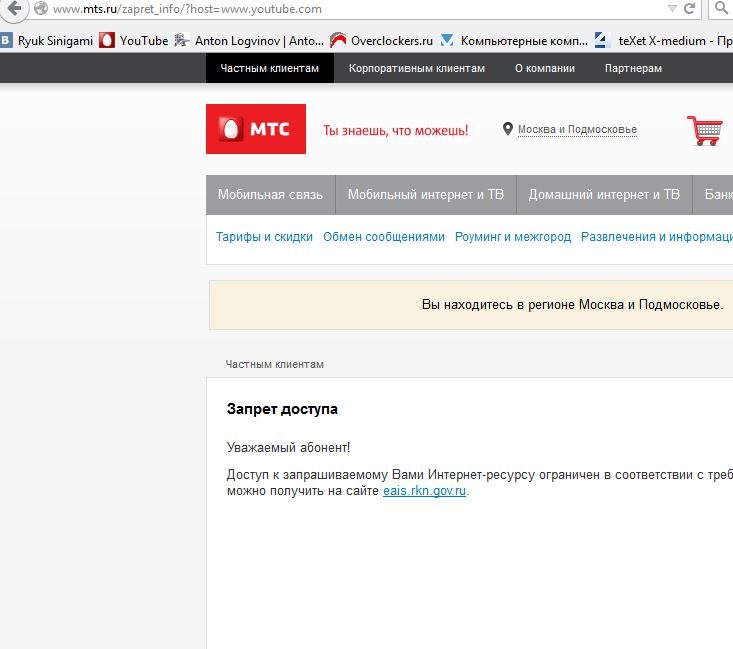
Task: Click the MTS red logo
Action: coord(256,130)
